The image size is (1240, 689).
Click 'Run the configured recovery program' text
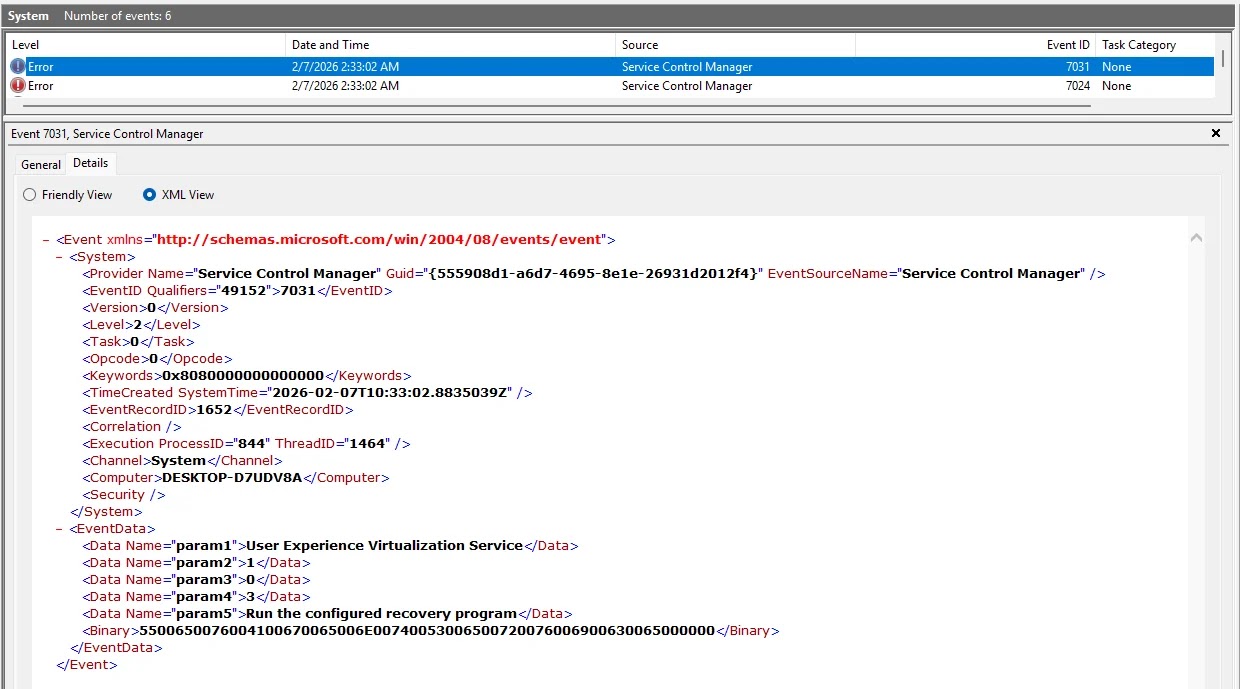381,614
